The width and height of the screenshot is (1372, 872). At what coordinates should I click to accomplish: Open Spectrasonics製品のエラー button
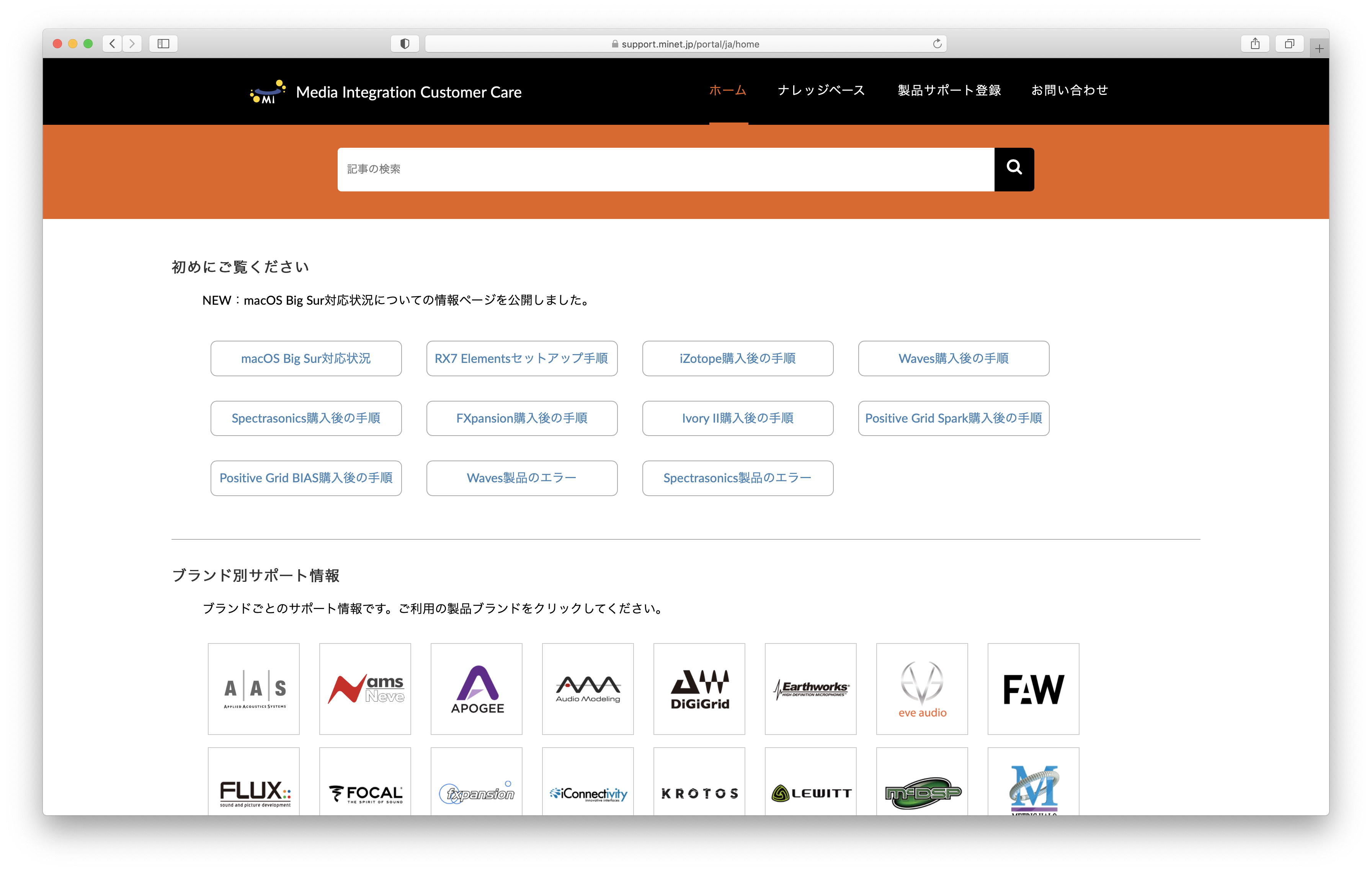[737, 478]
